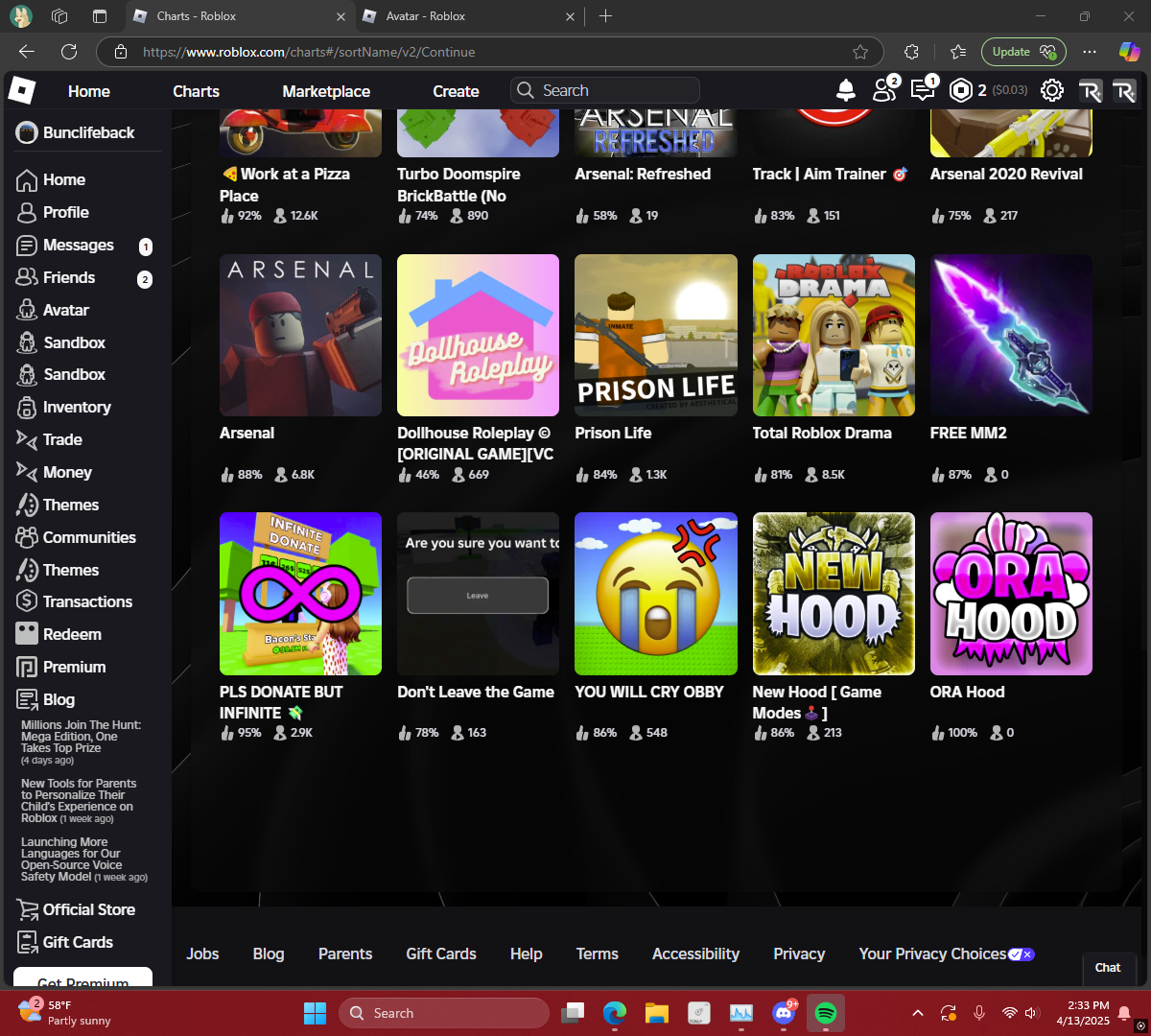The height and width of the screenshot is (1036, 1151).
Task: Open the settings gear in the Roblox header
Action: coord(1052,90)
